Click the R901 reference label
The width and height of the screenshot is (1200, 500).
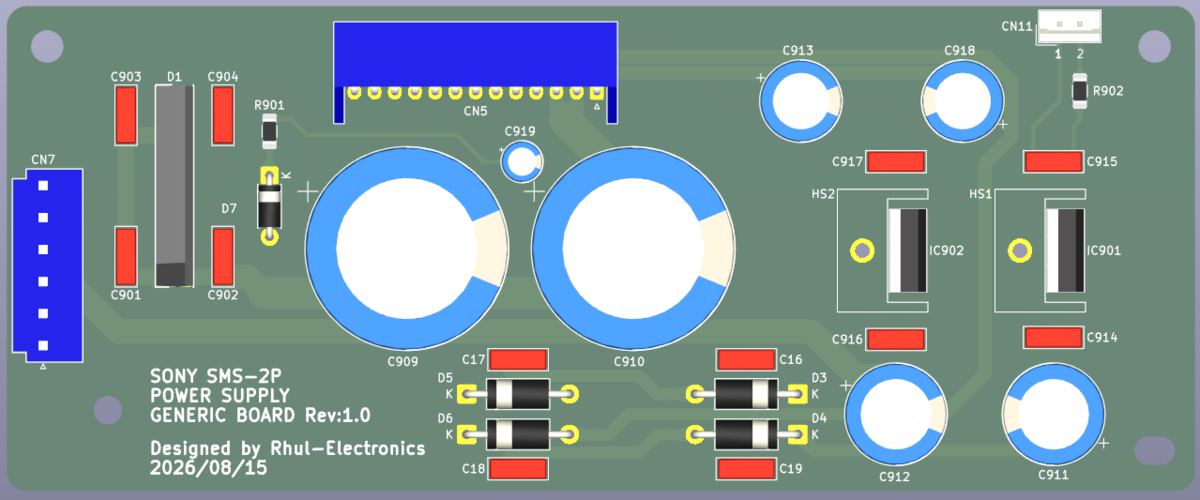coord(270,104)
